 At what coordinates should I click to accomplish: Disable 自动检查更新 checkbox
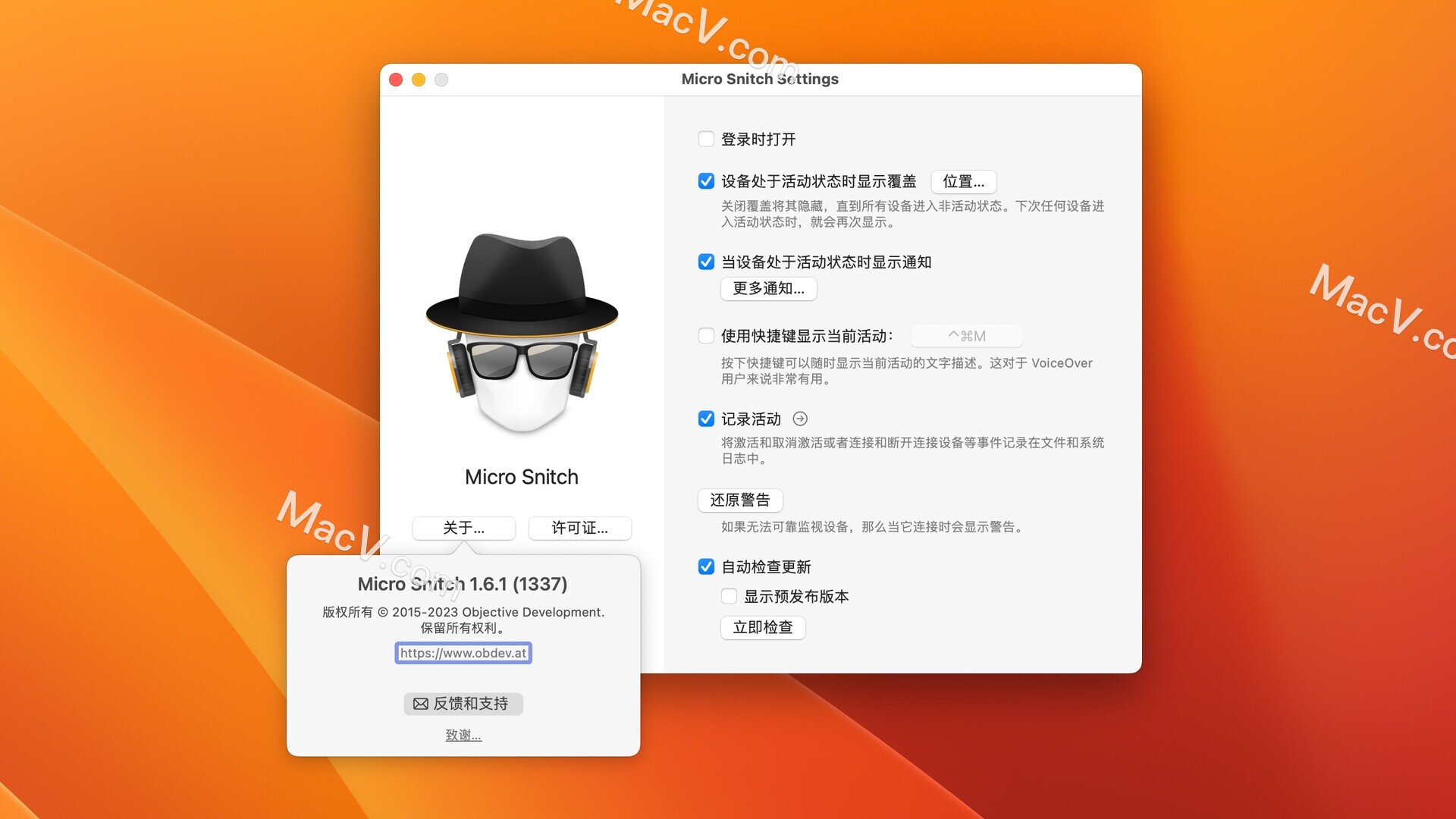click(x=706, y=567)
